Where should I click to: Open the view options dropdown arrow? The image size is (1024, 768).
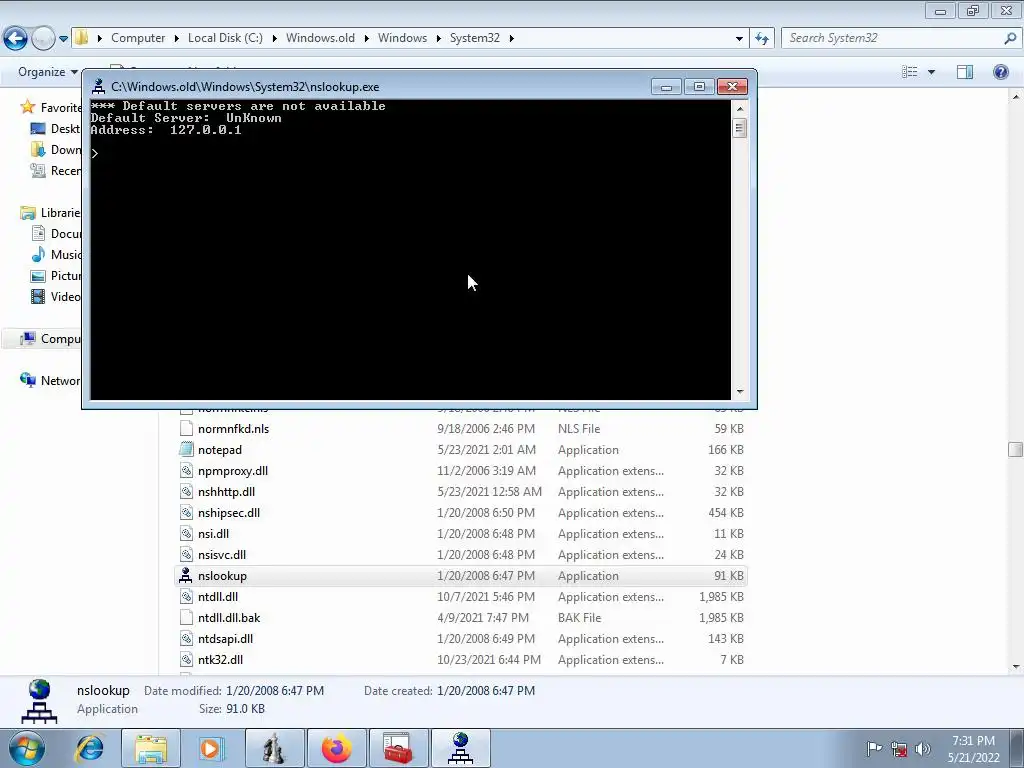coord(931,72)
